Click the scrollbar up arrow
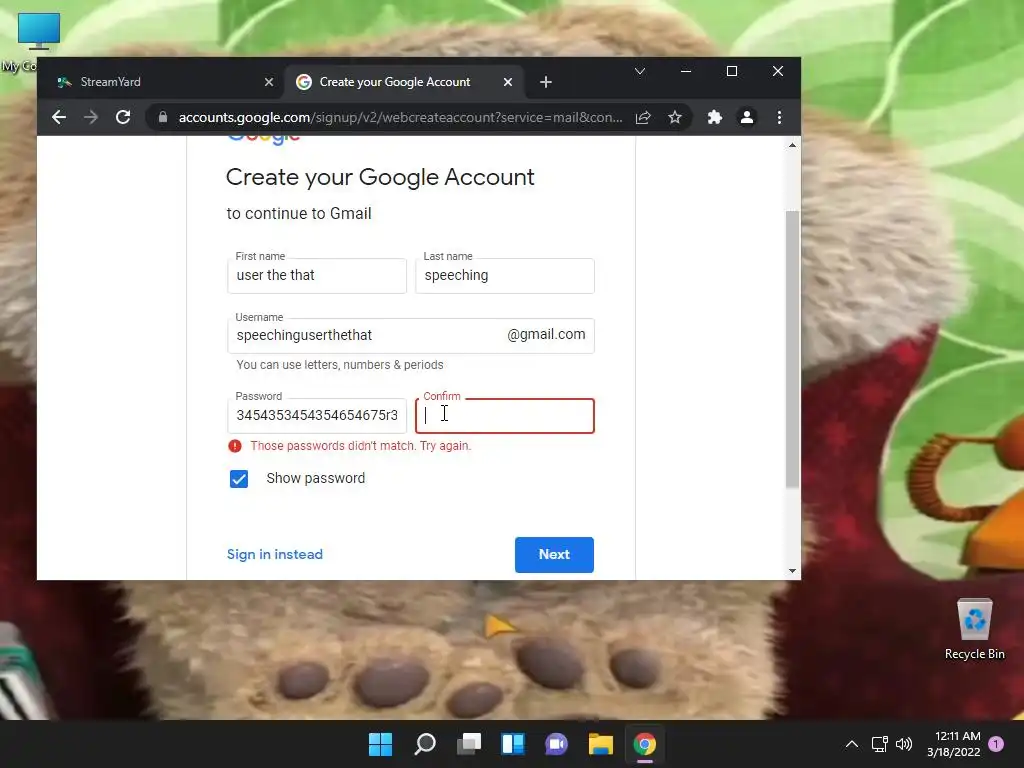Image resolution: width=1024 pixels, height=768 pixels. [792, 145]
